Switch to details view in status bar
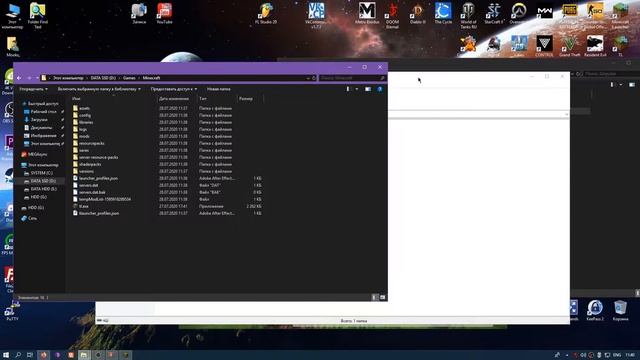The image size is (640, 360). [x=374, y=298]
